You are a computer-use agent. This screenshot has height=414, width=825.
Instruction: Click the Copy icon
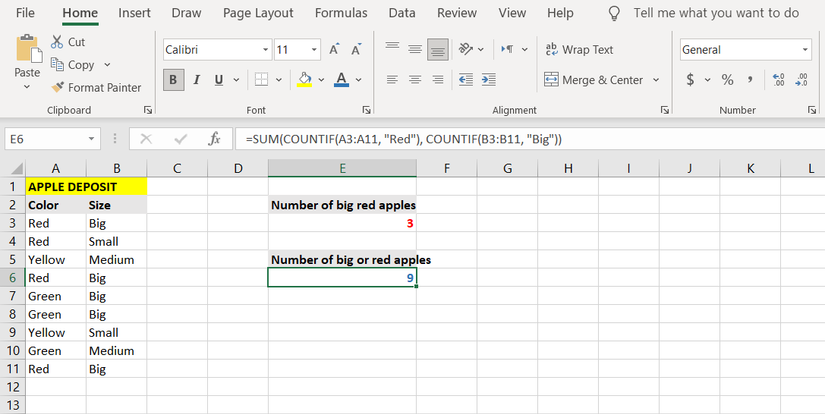pos(57,64)
